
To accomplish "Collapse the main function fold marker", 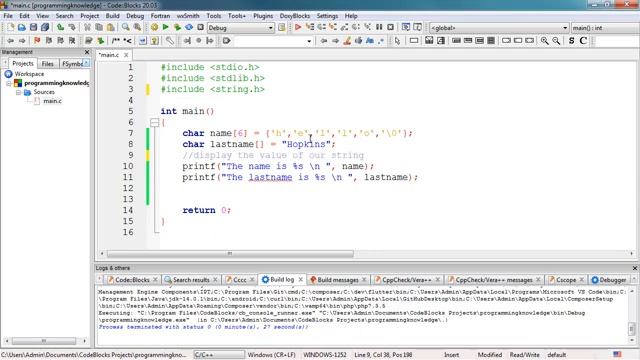I will click(154, 122).
